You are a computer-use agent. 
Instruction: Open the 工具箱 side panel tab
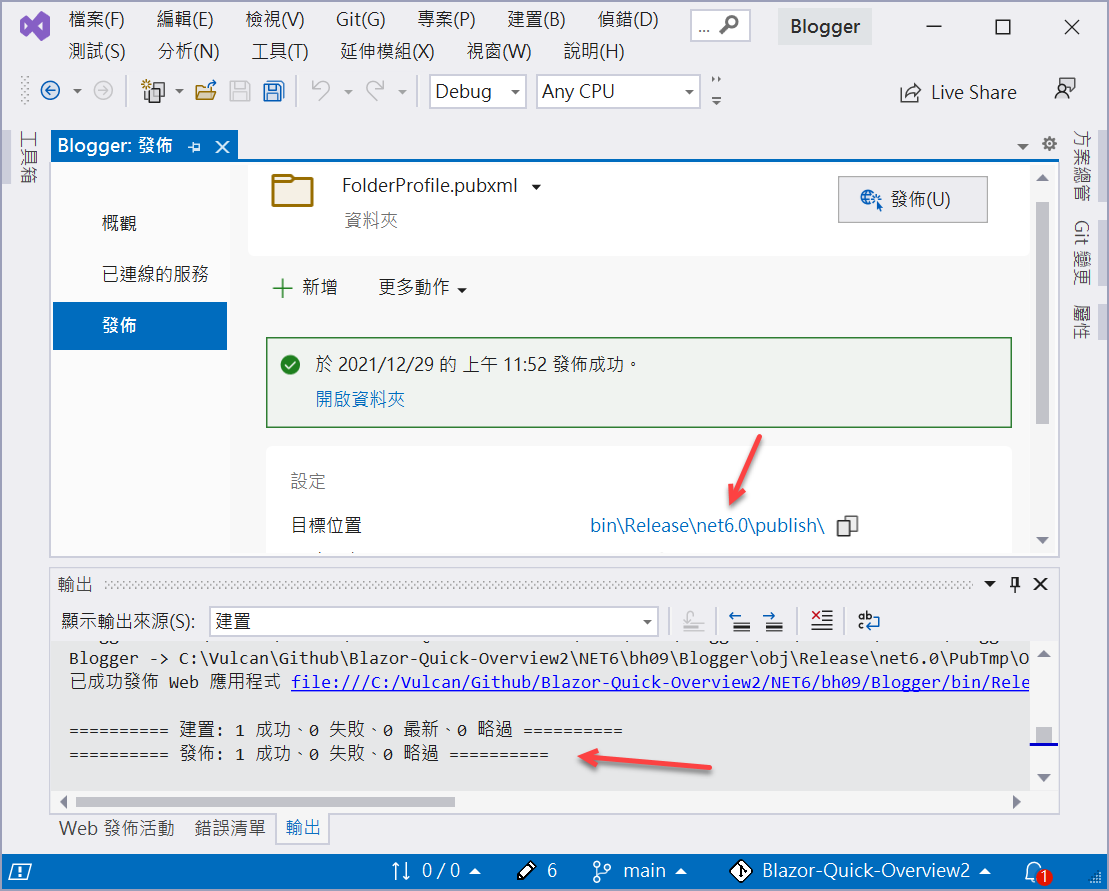[28, 157]
